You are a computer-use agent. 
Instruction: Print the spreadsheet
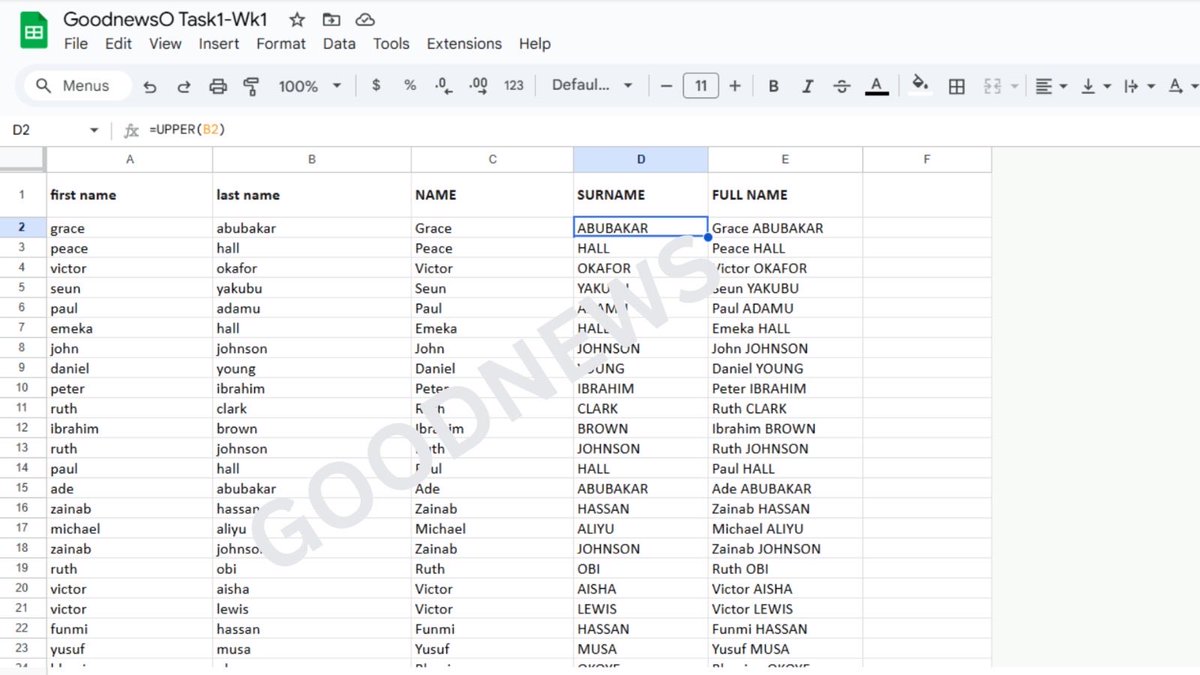coord(218,86)
